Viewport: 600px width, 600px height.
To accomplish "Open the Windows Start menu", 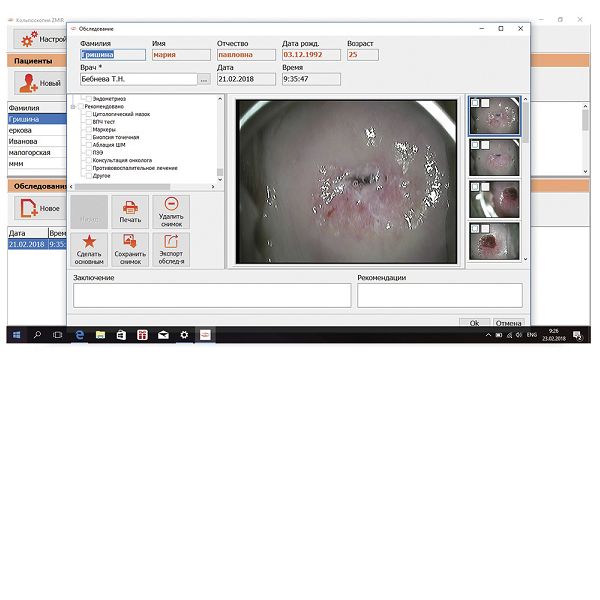I will [16, 335].
